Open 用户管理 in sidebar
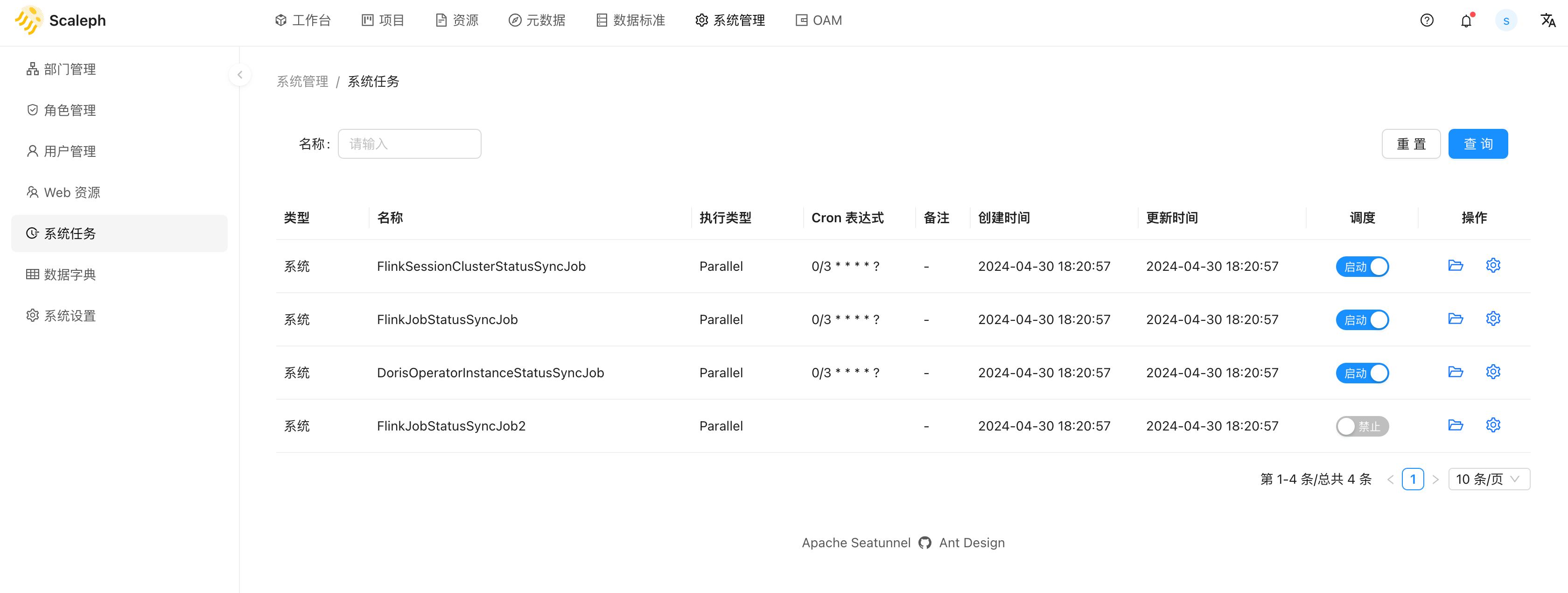Viewport: 1568px width, 593px height. tap(119, 152)
